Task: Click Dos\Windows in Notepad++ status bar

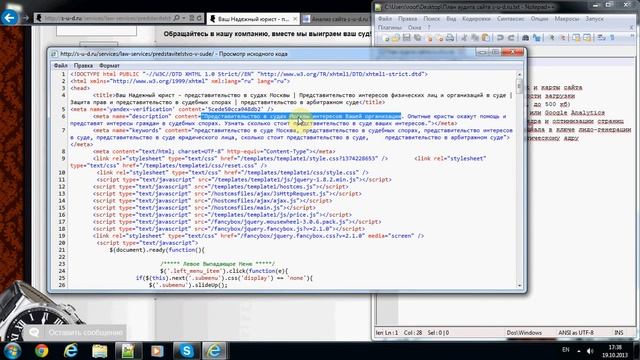Action: click(x=524, y=333)
